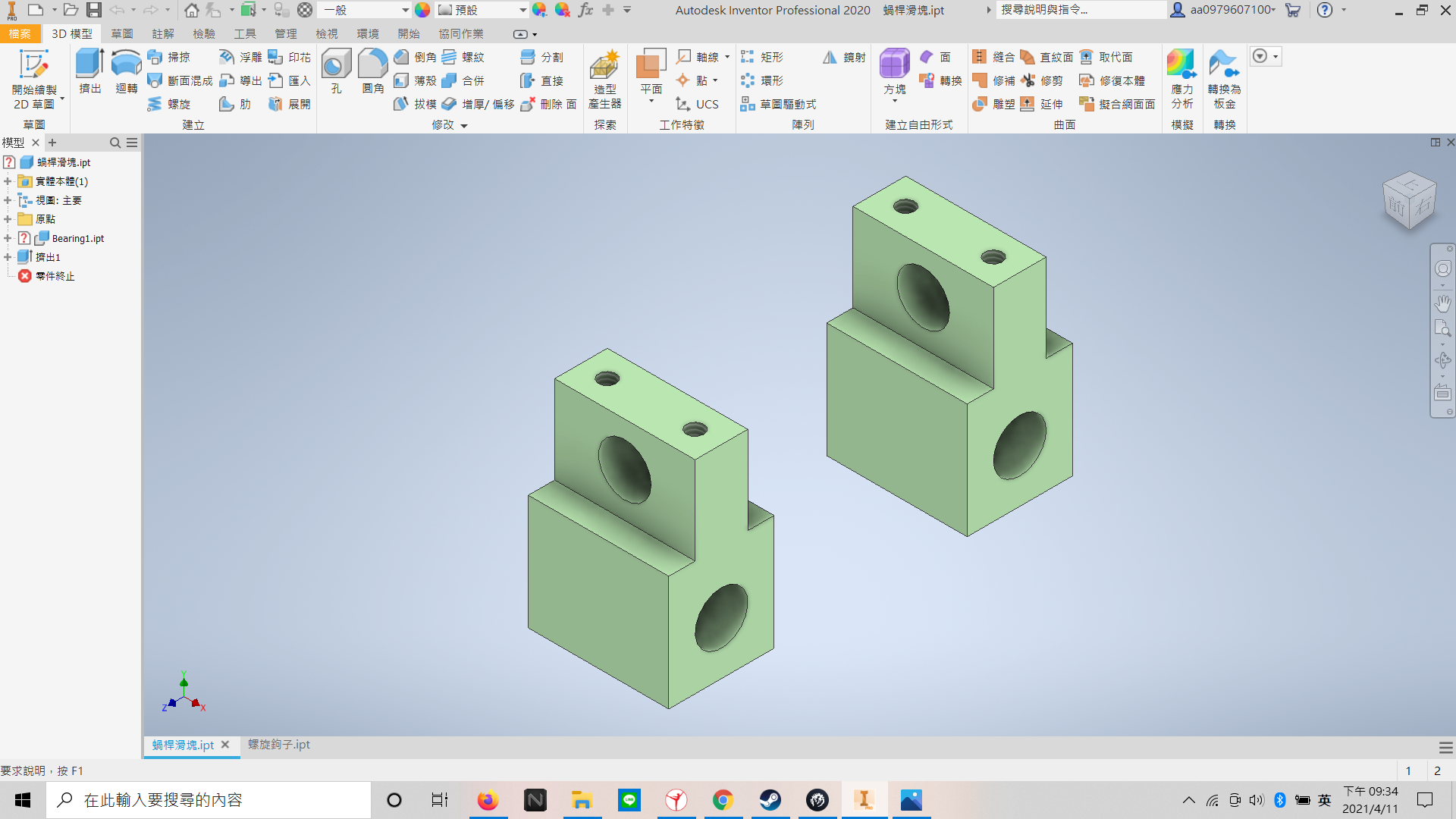Viewport: 1456px width, 819px height.
Task: Switch to the 螺旋鉤子.ipt document tab
Action: (278, 745)
